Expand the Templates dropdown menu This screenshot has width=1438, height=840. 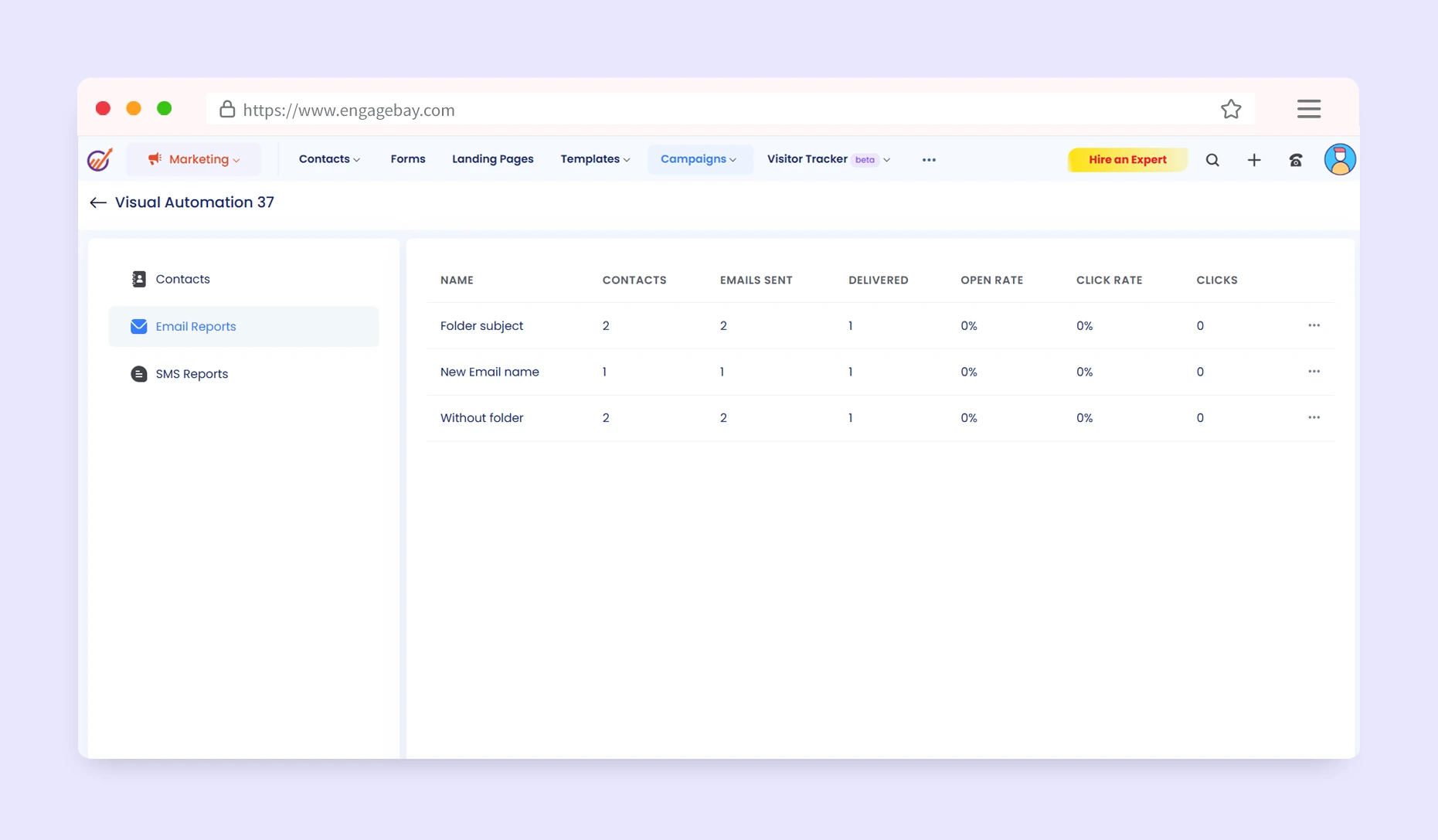[595, 159]
